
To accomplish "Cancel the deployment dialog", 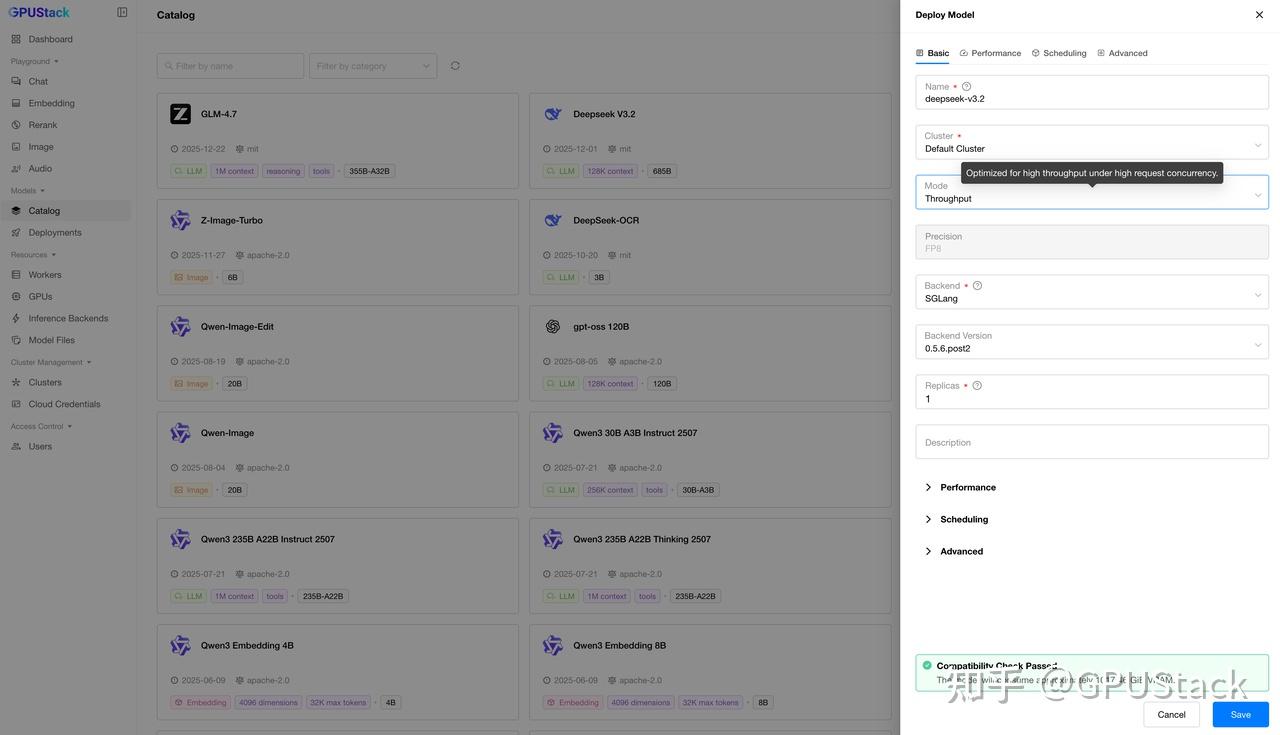I will tap(1172, 715).
